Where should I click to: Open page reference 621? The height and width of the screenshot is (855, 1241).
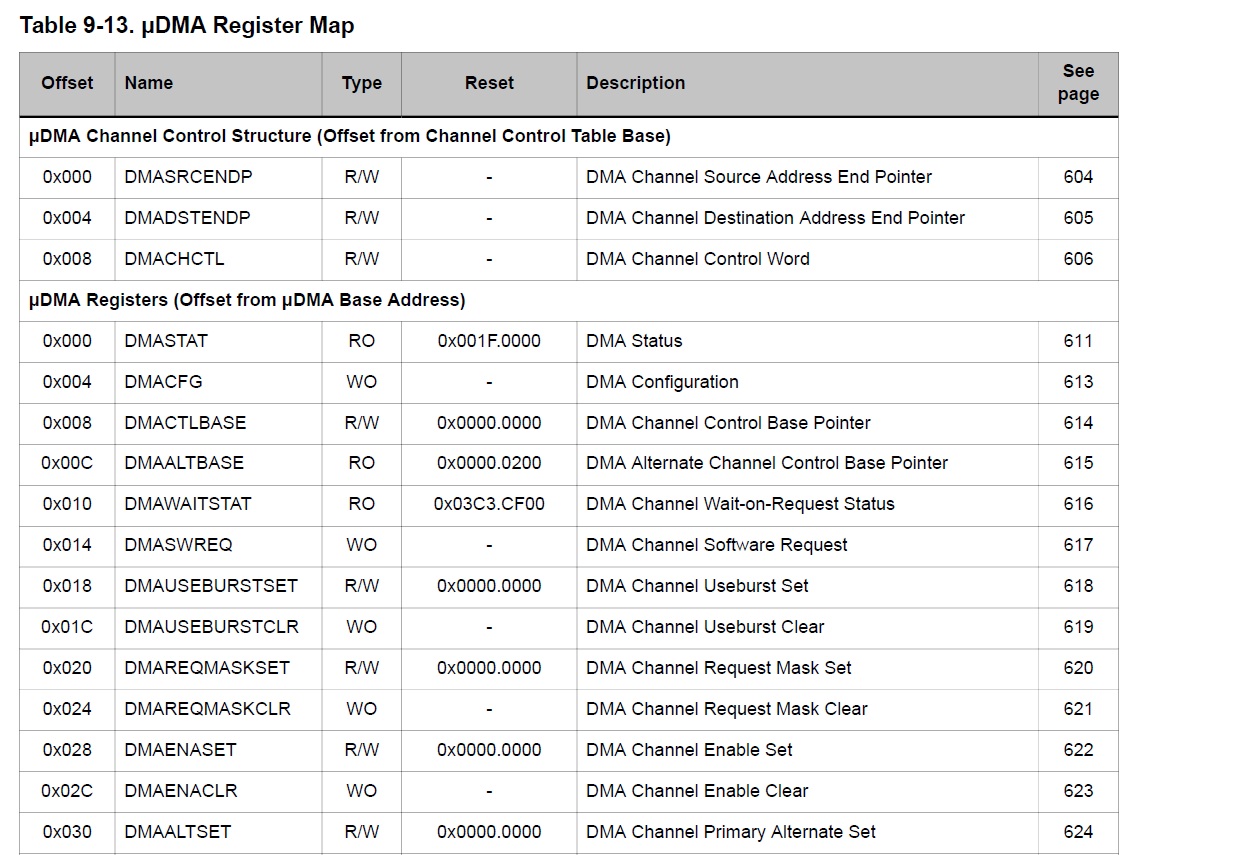(1078, 709)
